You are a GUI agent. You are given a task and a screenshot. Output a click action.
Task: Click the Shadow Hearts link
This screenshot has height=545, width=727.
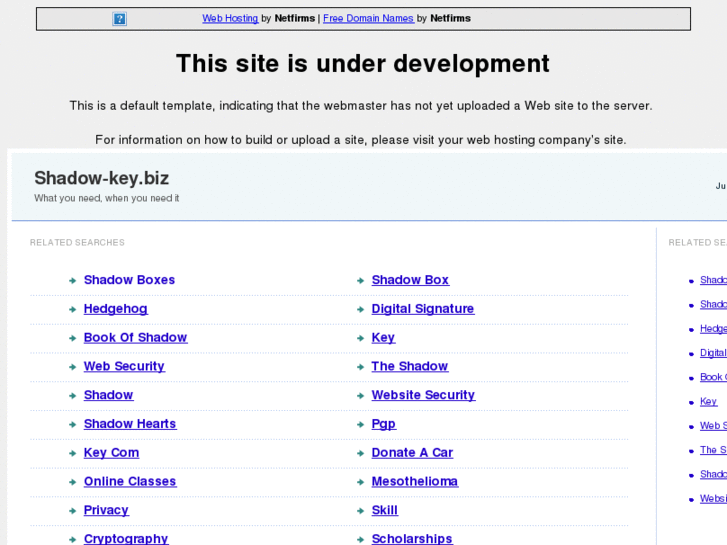(x=130, y=423)
